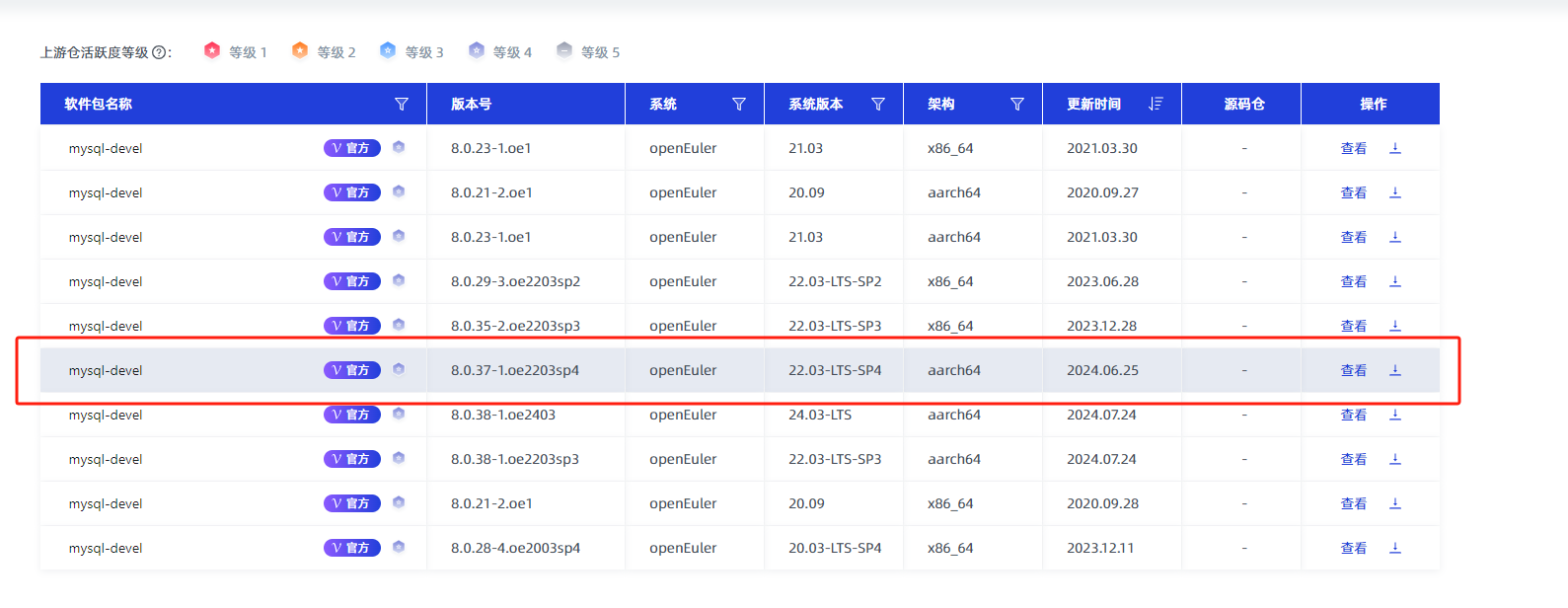Open the 系统版本 column filter
Viewport: 1568px width, 608px height.
click(x=877, y=104)
